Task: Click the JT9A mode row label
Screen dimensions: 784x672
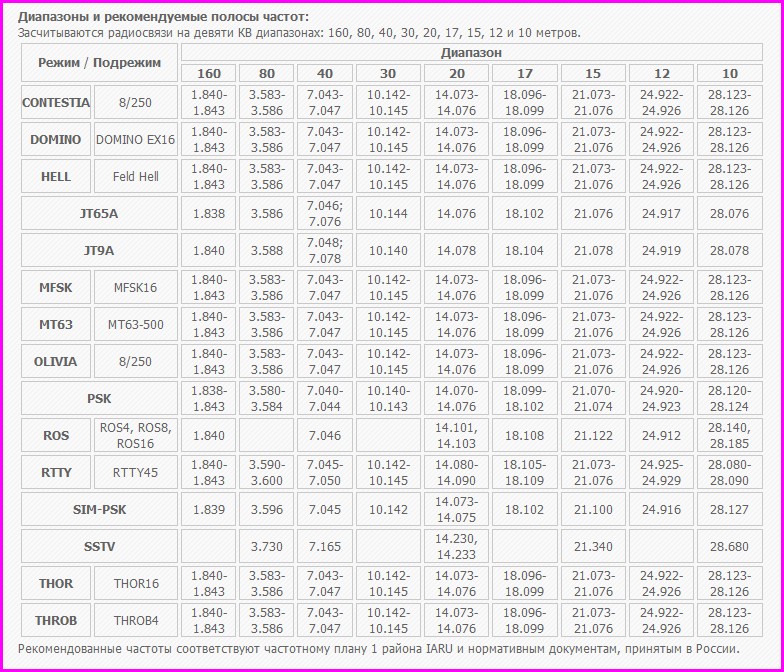Action: [99, 251]
